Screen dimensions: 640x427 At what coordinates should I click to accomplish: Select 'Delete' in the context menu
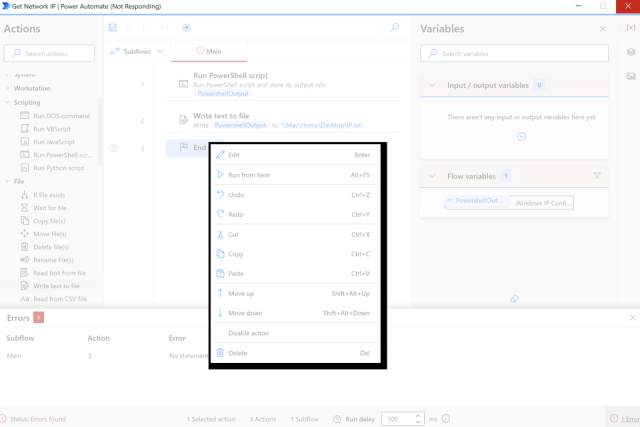point(238,353)
